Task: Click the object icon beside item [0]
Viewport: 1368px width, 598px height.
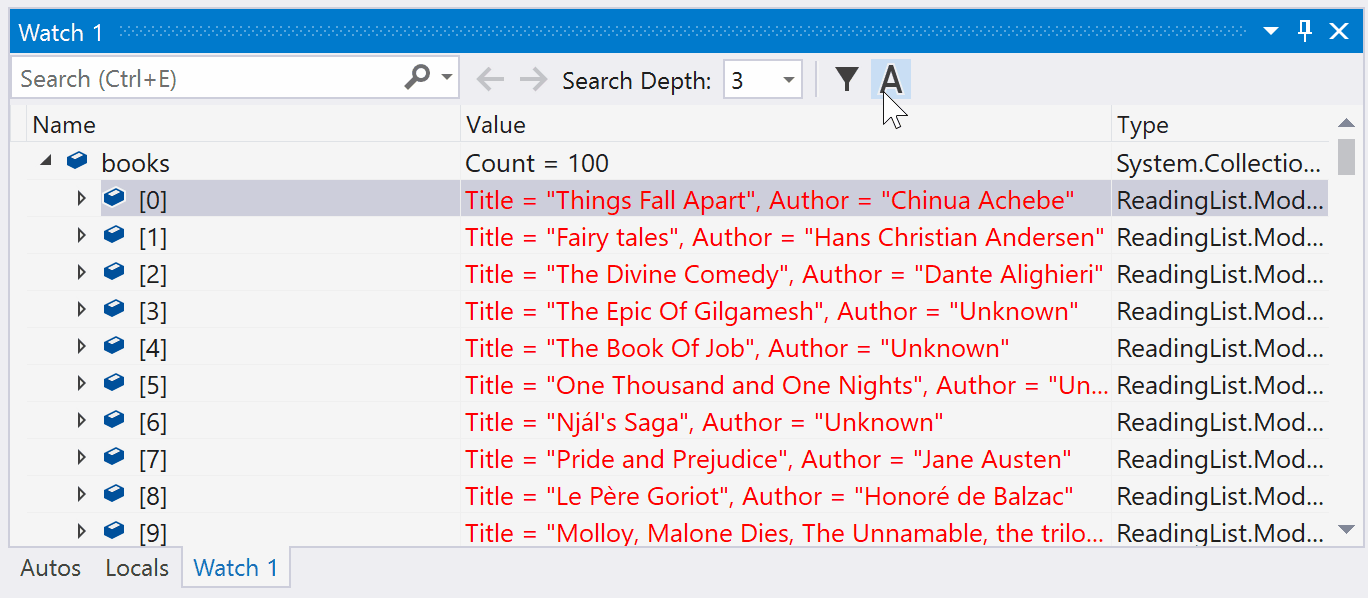Action: [x=113, y=198]
